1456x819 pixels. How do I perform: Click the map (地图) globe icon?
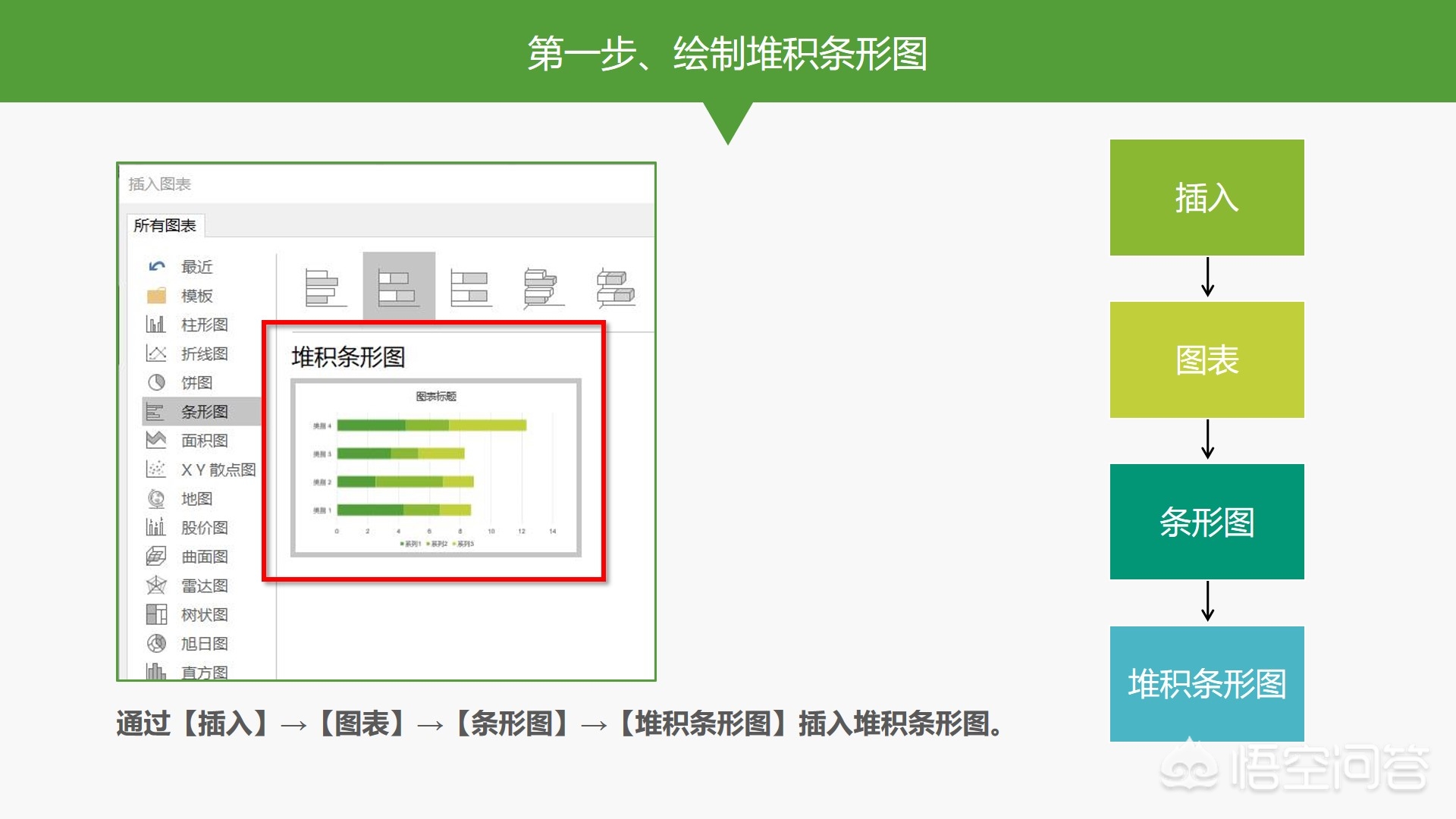156,498
